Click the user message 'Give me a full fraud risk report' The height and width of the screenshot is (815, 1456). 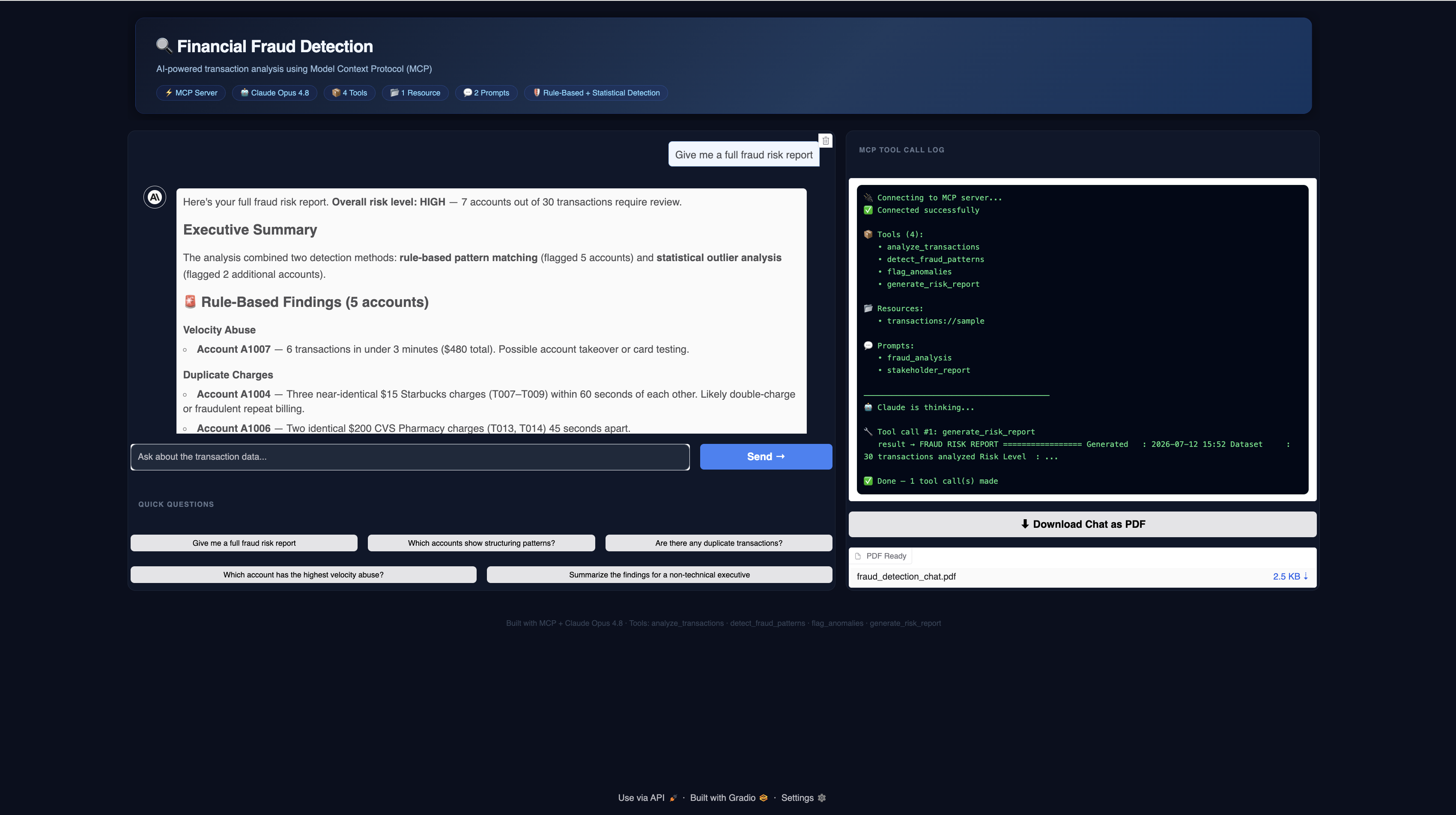[744, 155]
